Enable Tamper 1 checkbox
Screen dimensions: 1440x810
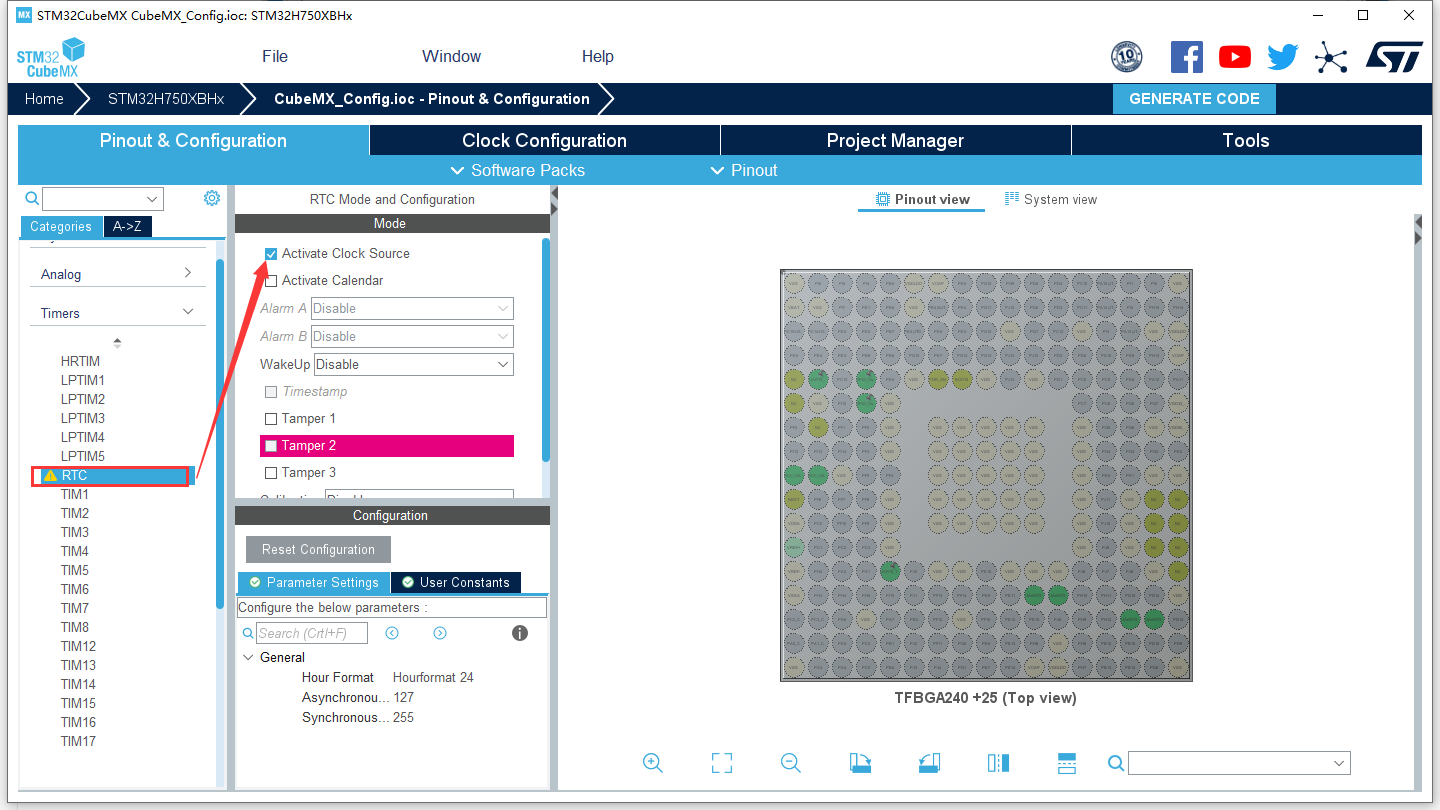(x=271, y=419)
